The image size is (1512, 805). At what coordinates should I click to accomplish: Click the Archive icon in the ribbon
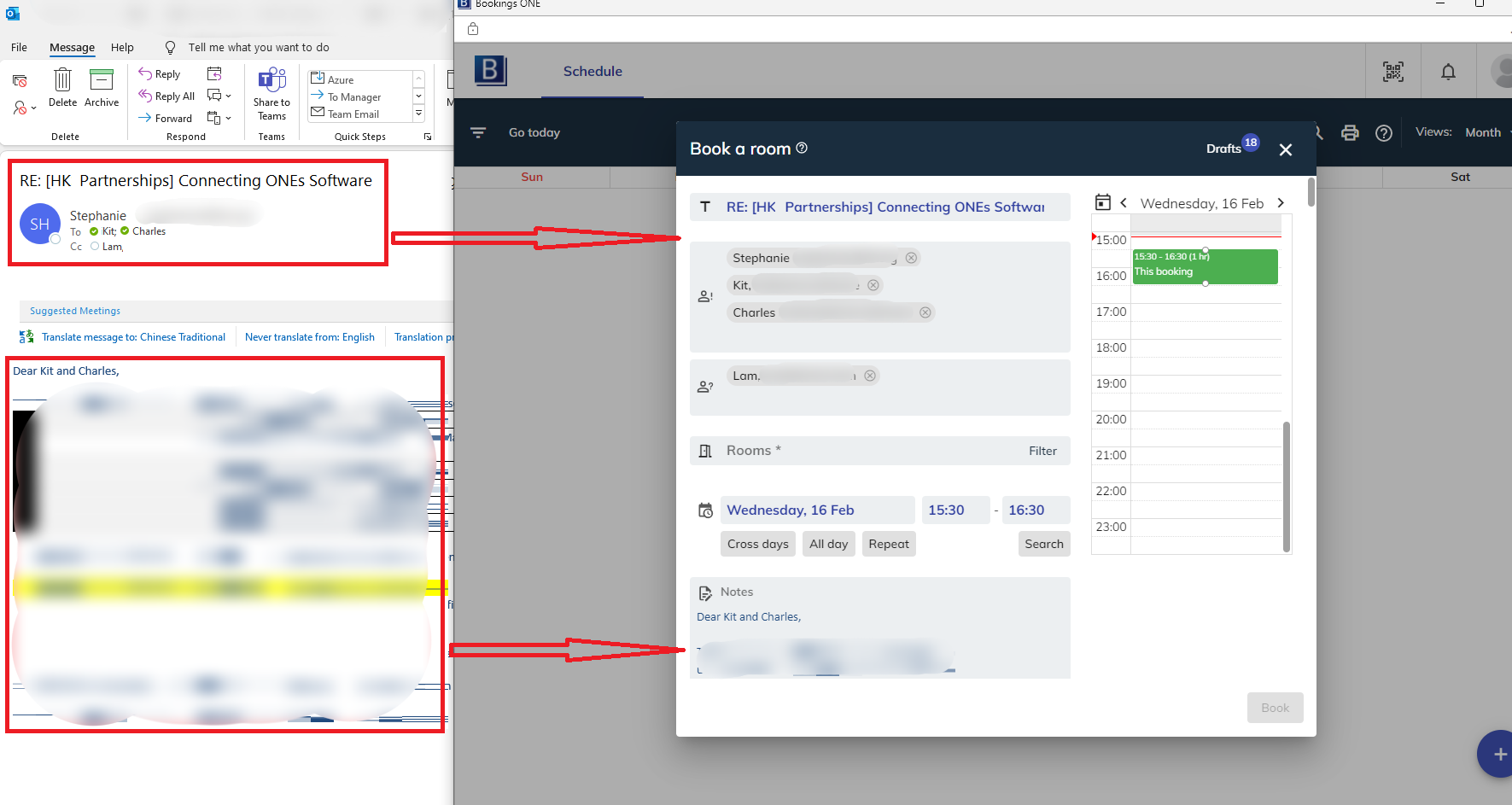click(x=102, y=81)
